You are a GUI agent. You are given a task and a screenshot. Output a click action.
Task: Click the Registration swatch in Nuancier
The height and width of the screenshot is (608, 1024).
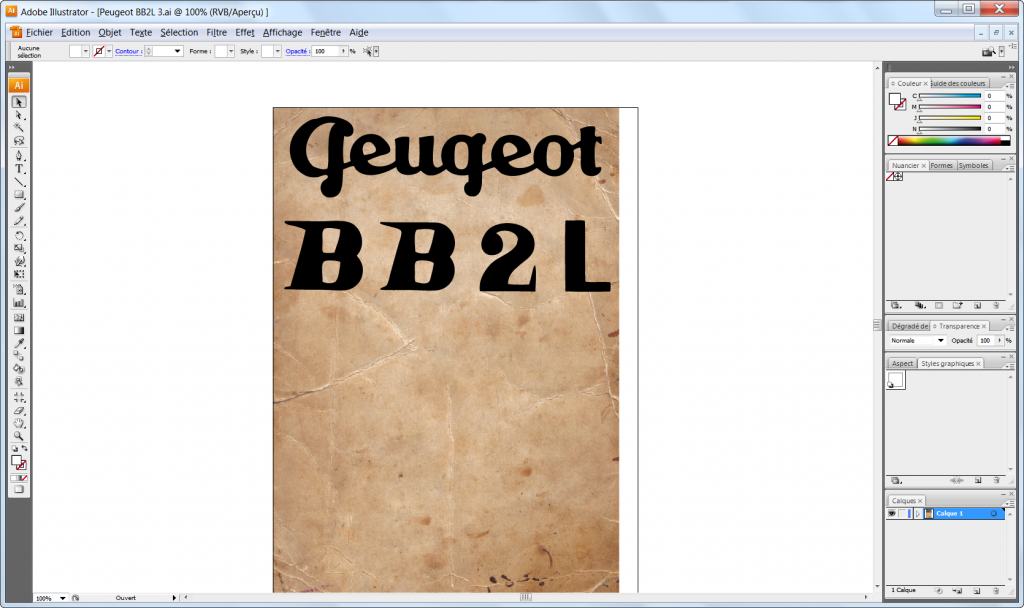pyautogui.click(x=899, y=176)
